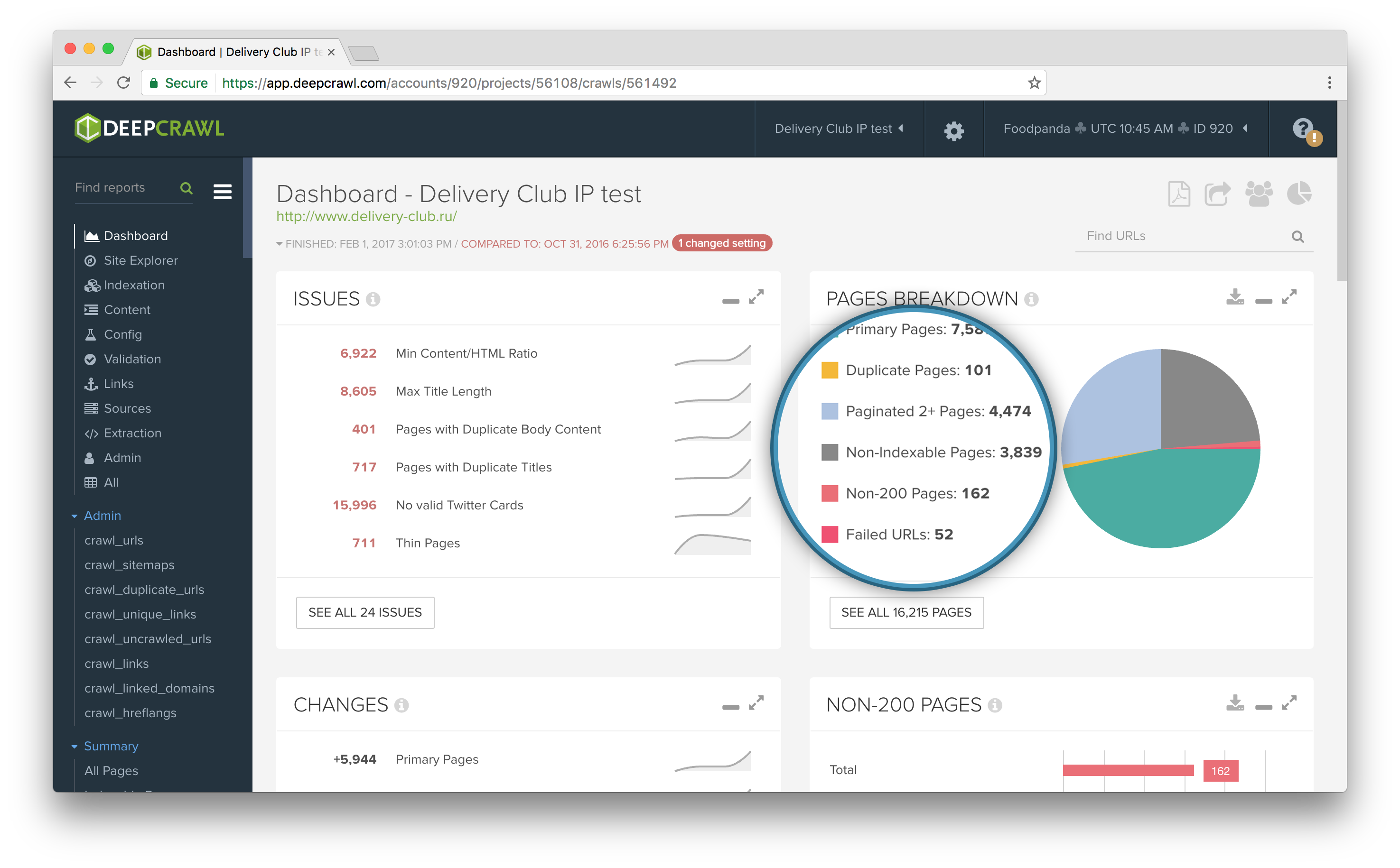Click the Failed URLs pink swatch

point(829,535)
